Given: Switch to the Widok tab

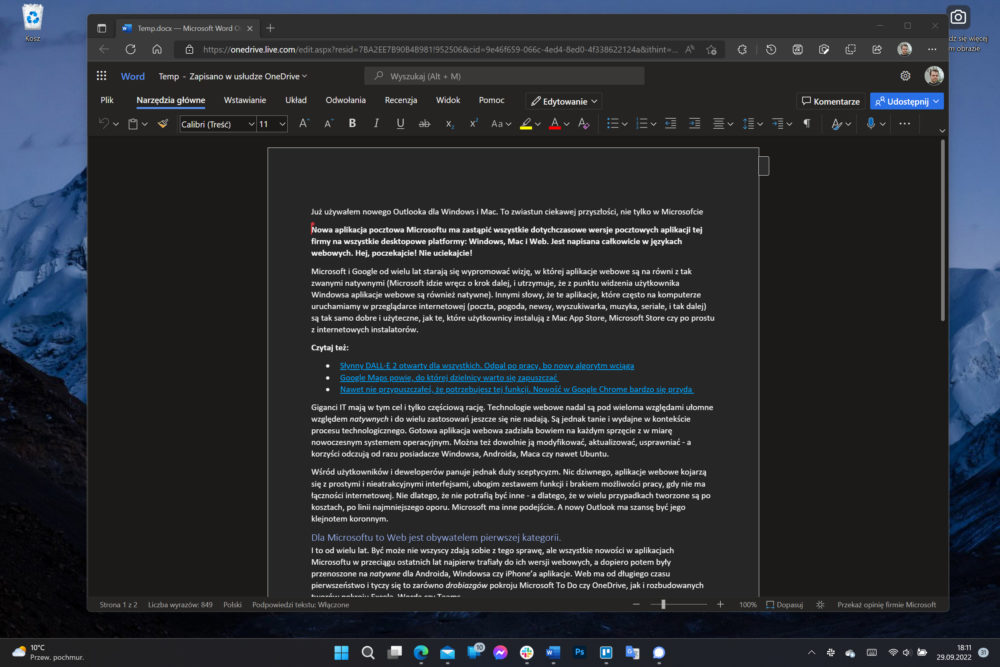Looking at the screenshot, I should 448,100.
